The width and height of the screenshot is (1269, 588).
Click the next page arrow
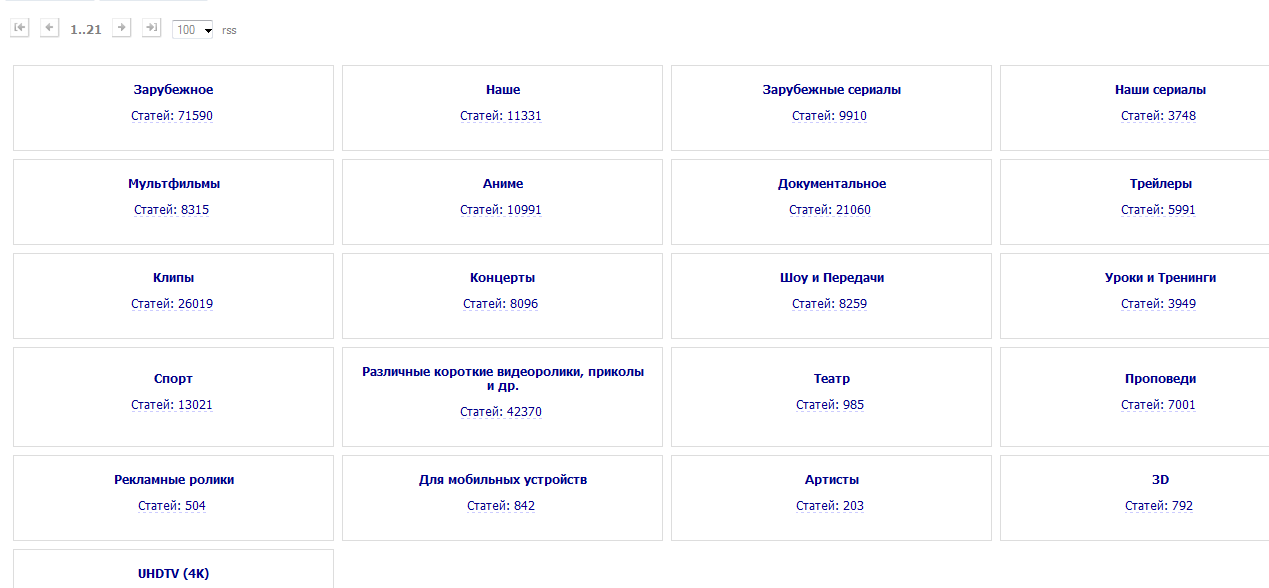coord(122,28)
